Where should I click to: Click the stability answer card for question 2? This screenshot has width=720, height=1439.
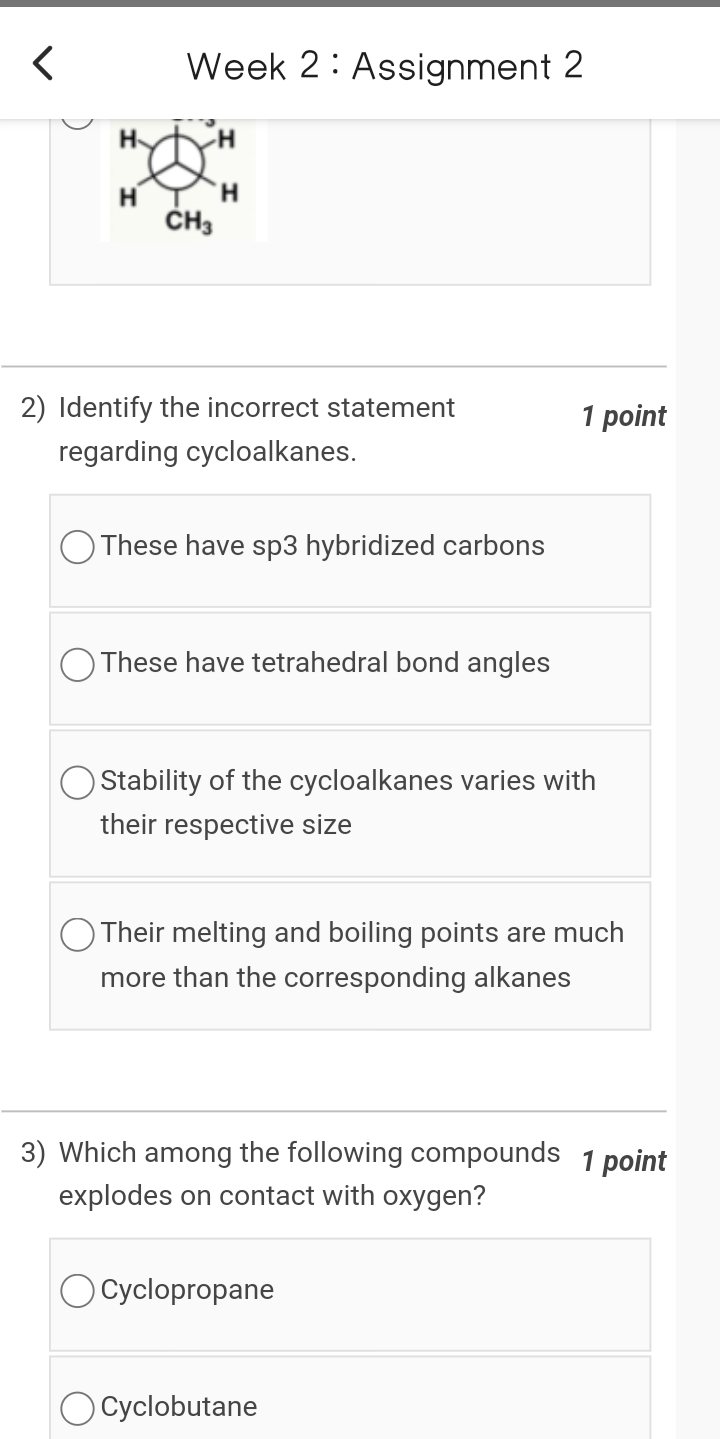350,803
